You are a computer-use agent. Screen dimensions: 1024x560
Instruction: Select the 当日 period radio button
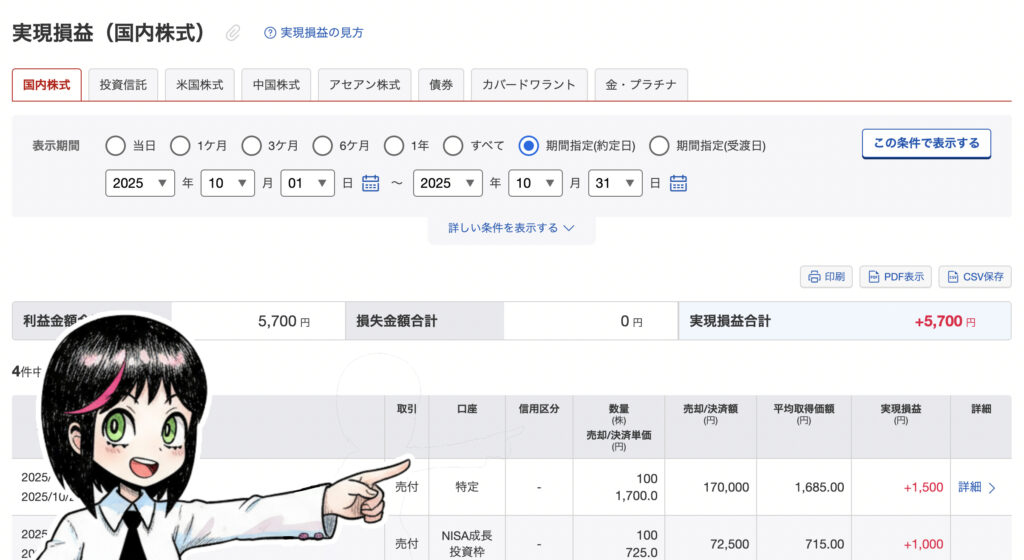pos(116,146)
